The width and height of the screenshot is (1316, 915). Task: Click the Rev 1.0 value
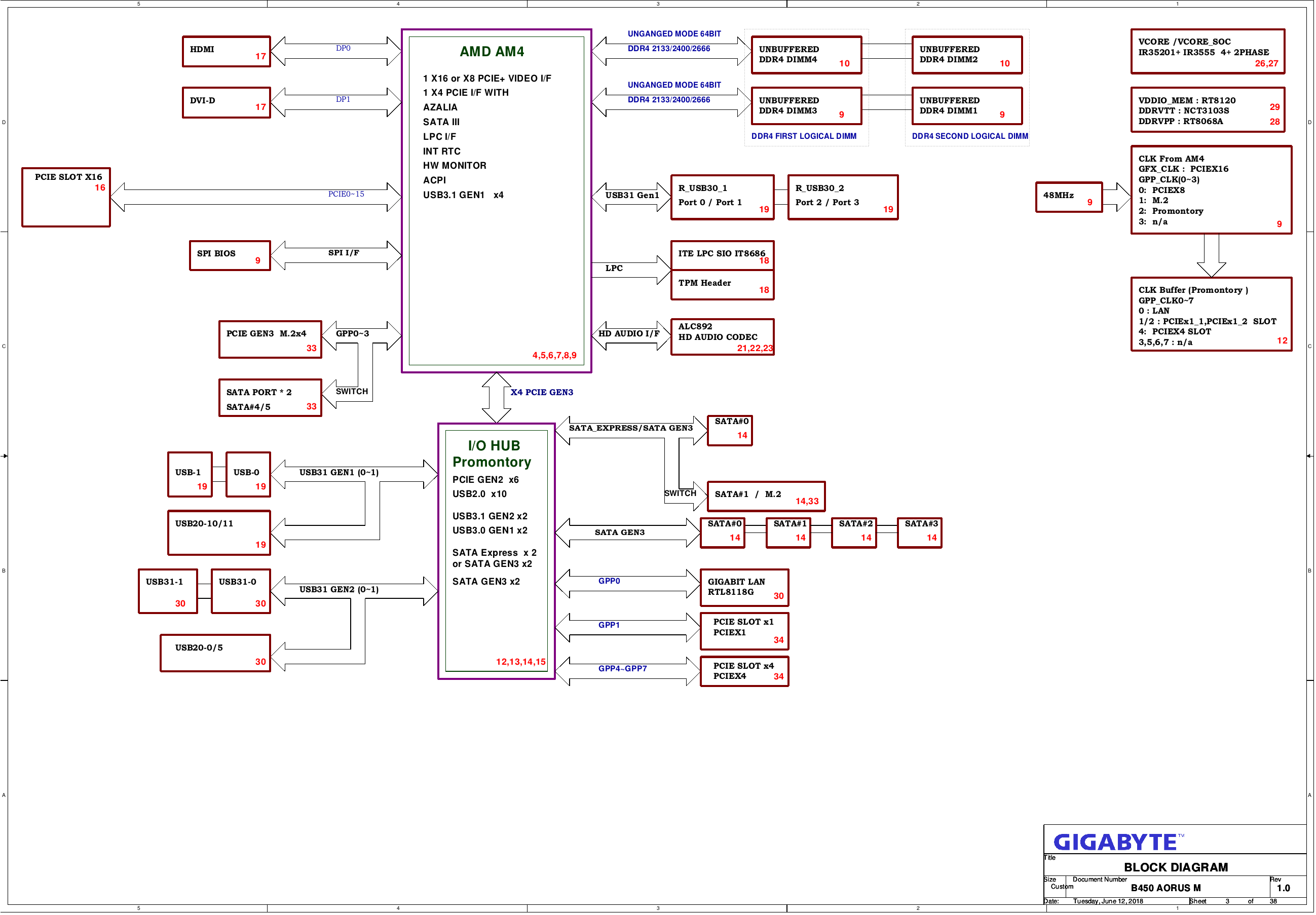click(x=1283, y=888)
